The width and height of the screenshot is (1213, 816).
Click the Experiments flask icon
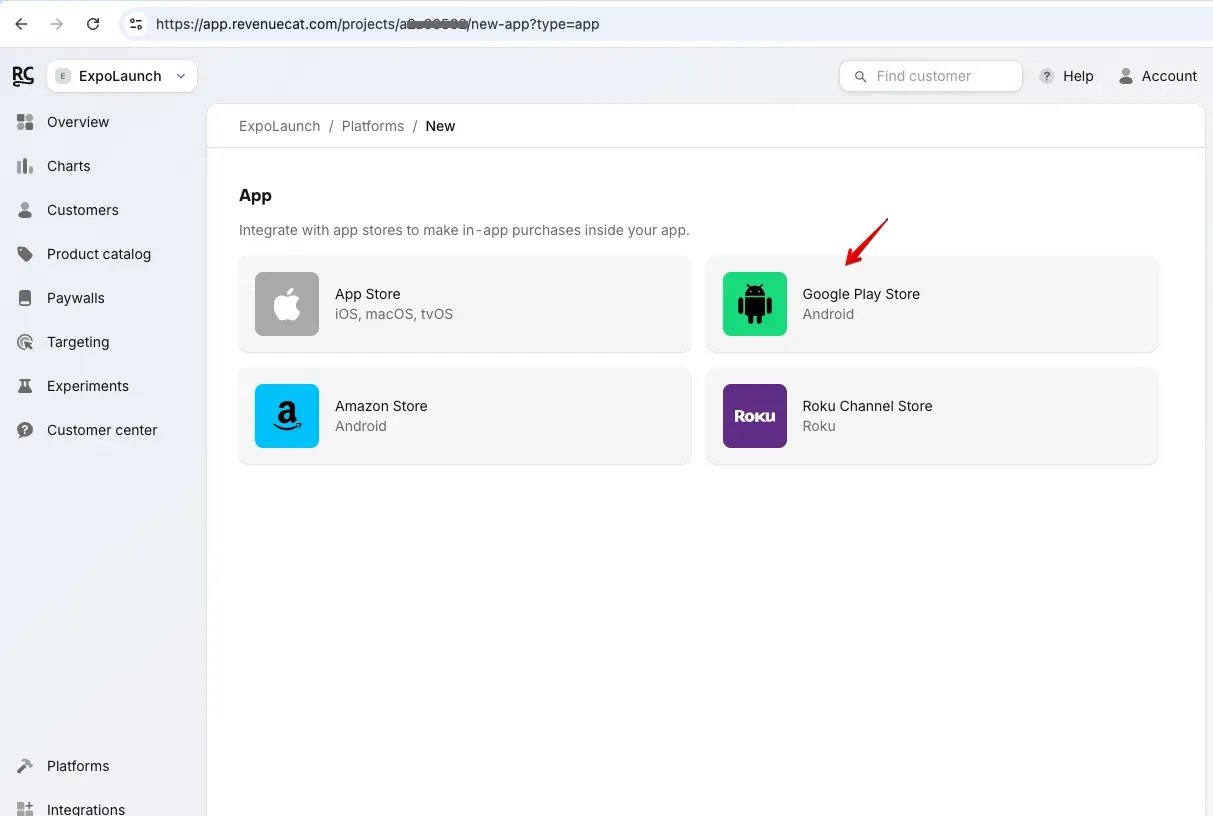(26, 386)
